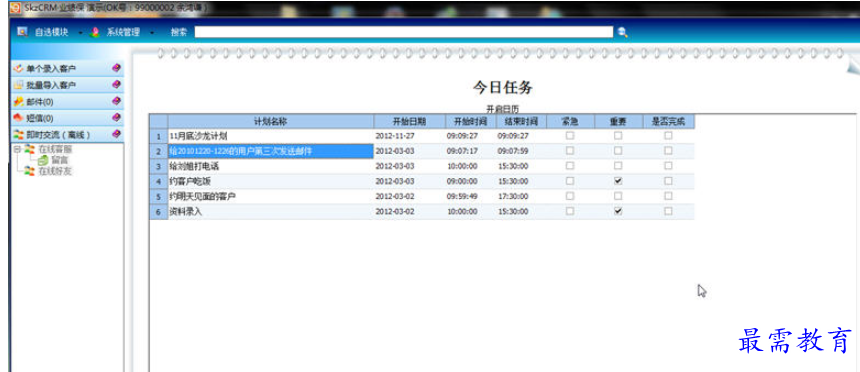This screenshot has height=372, width=860.
Task: Click the purple icon beside 邮件(0)
Action: click(x=116, y=102)
